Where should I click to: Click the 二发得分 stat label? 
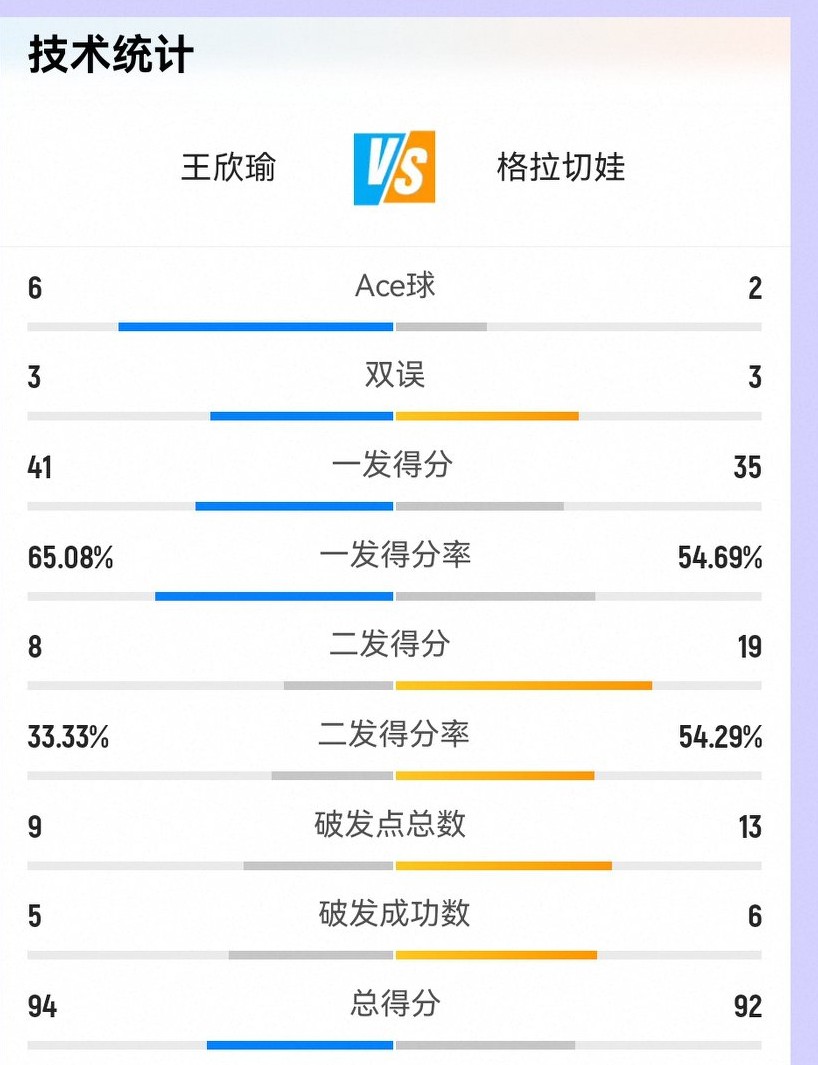(390, 644)
